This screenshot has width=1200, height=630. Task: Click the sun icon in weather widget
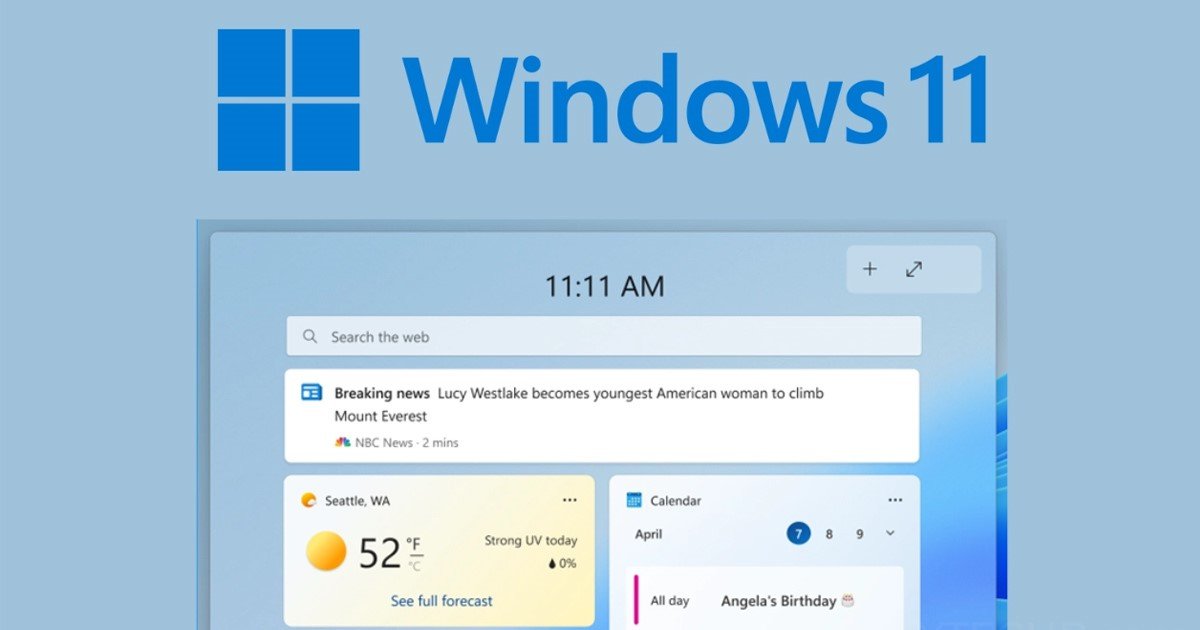[326, 552]
